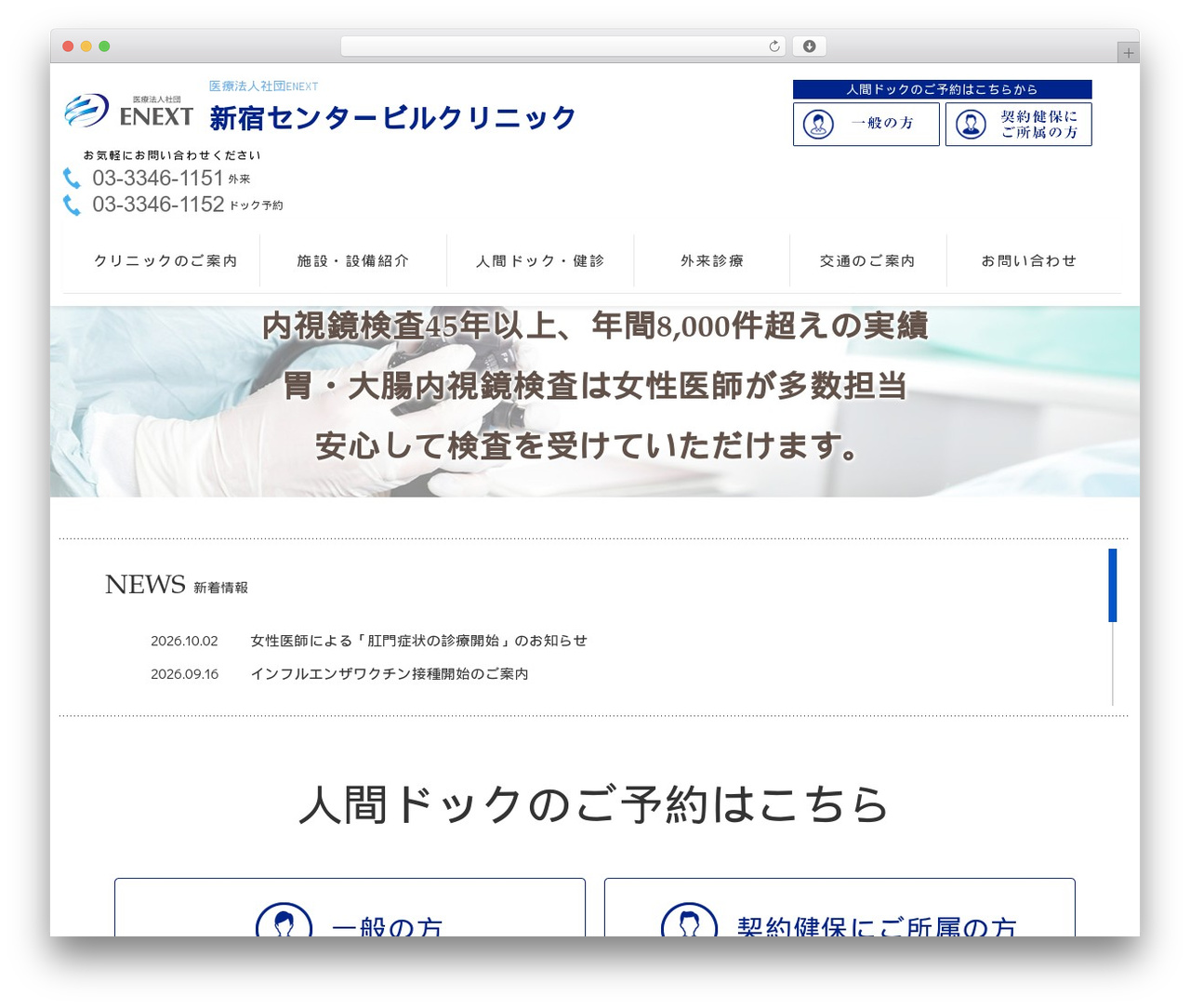Open lower 契約健保にご所属の方 reservation card
This screenshot has height=1008, width=1190.
pyautogui.click(x=840, y=908)
